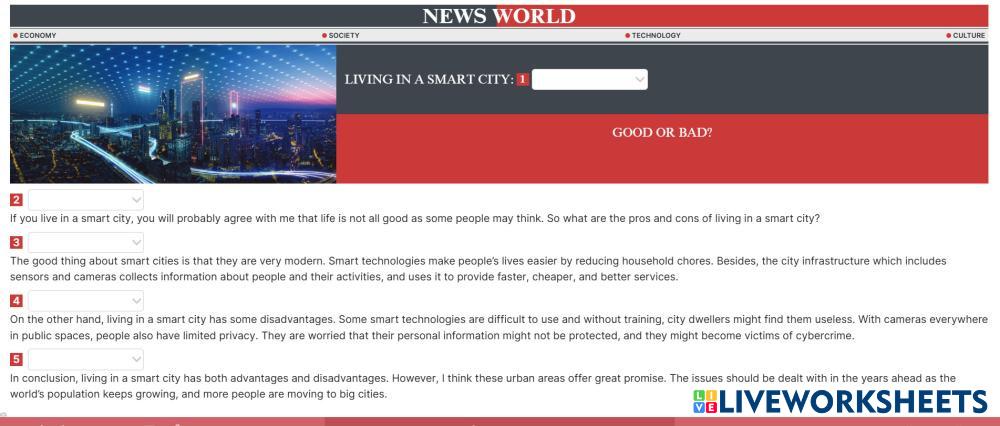Expand the dropdown above the introduction paragraph

click(86, 202)
